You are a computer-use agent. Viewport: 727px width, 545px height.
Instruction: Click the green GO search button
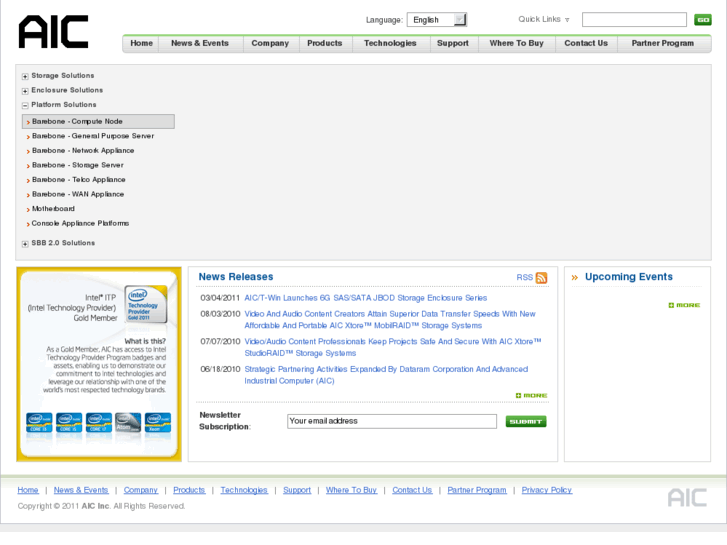[x=703, y=20]
